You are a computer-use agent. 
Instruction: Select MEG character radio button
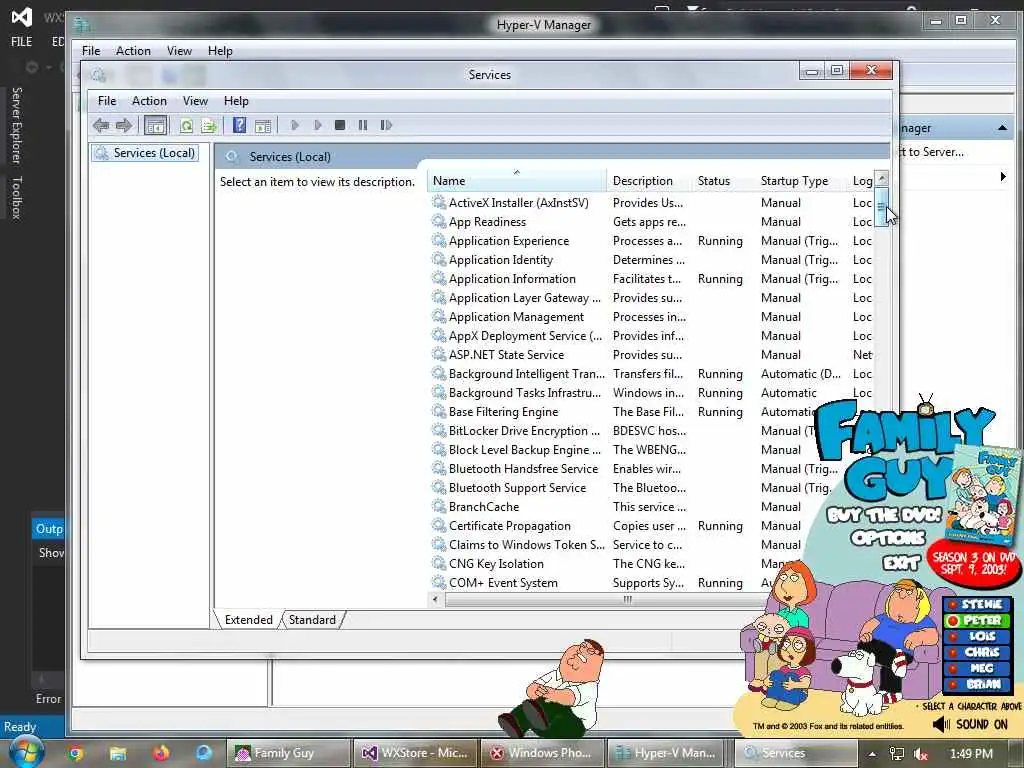(x=953, y=668)
